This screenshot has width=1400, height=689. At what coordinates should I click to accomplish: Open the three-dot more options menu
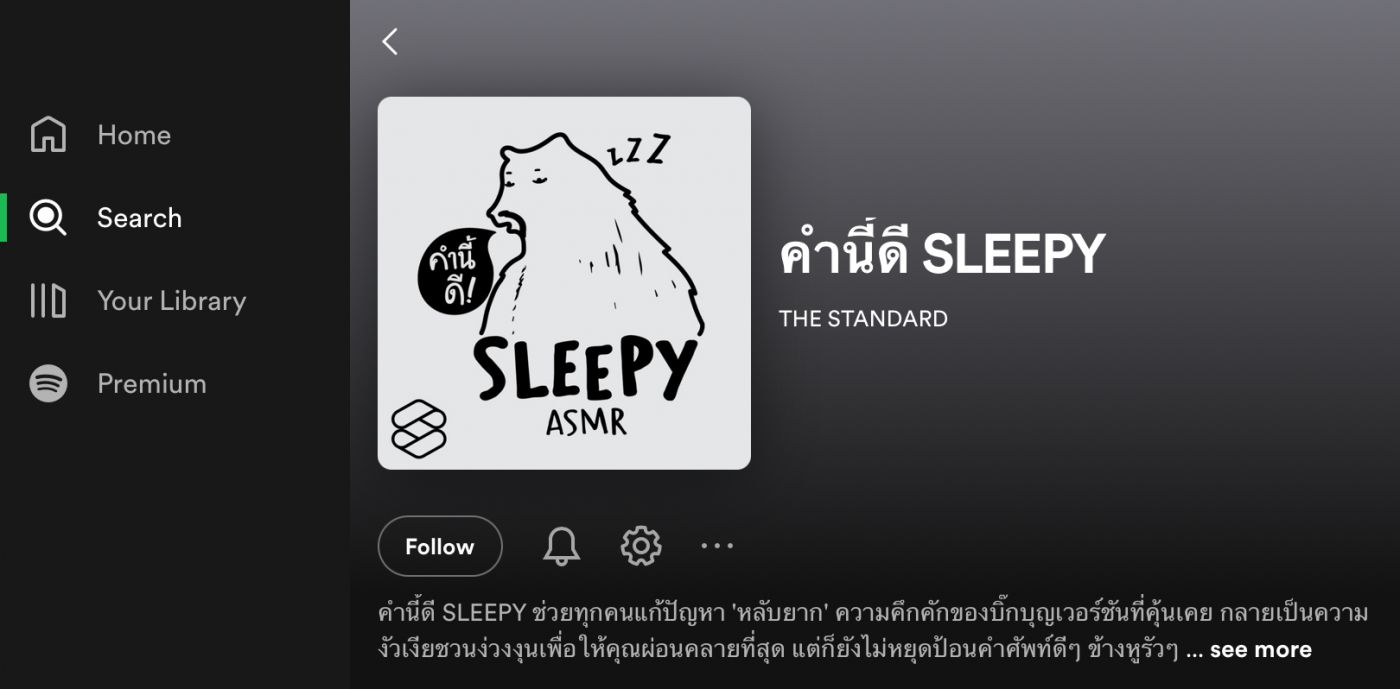(717, 546)
